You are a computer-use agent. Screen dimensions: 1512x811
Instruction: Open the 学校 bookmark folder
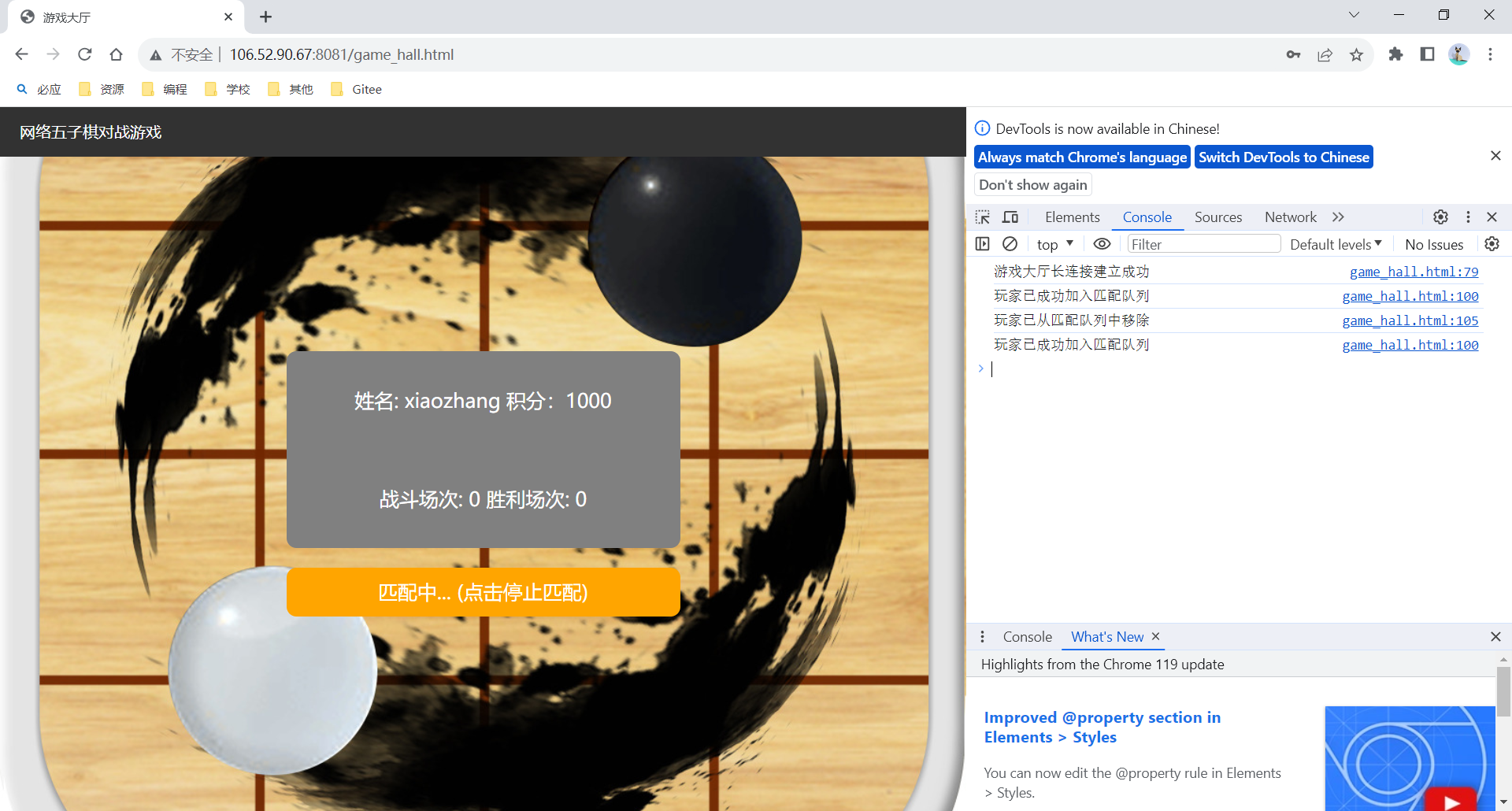pos(228,89)
